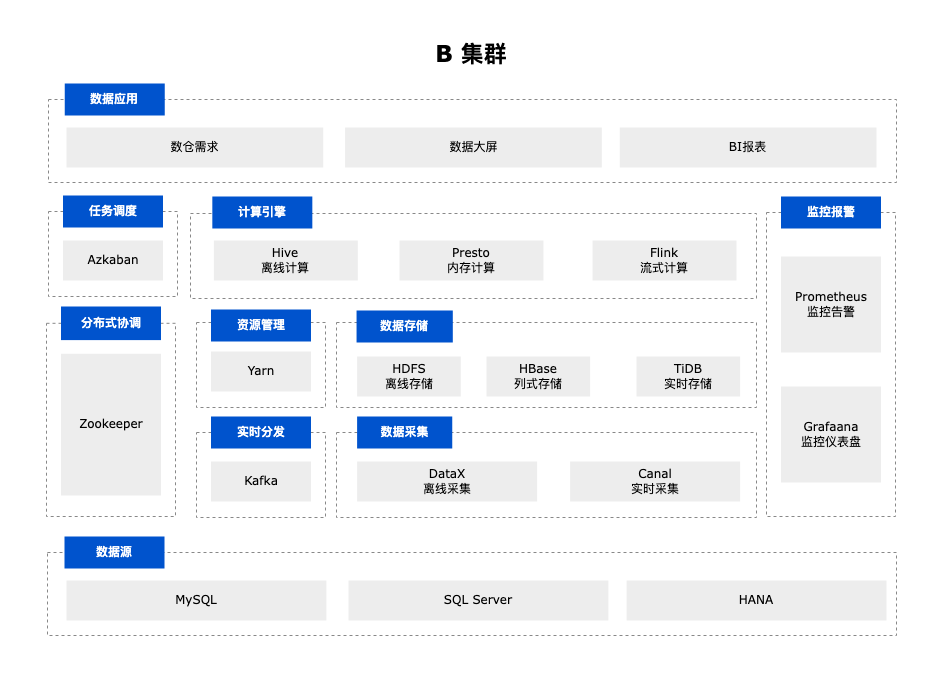Viewport: 943px width, 673px height.
Task: Select the 数据大屏 box
Action: coord(473,147)
